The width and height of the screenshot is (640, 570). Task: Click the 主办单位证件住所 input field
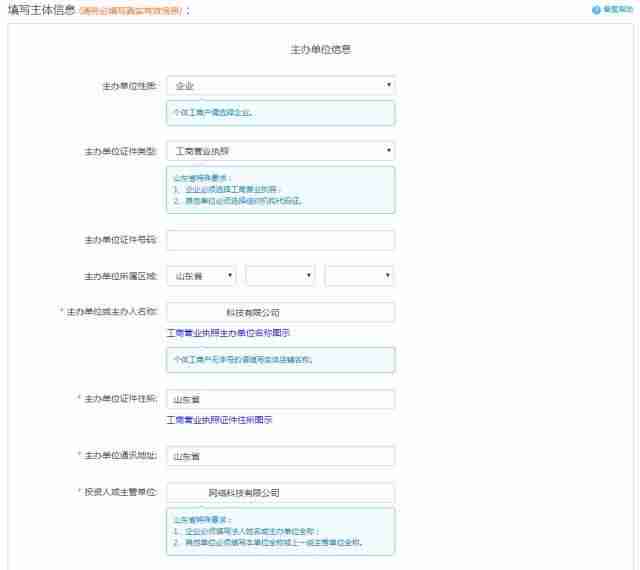tap(281, 399)
